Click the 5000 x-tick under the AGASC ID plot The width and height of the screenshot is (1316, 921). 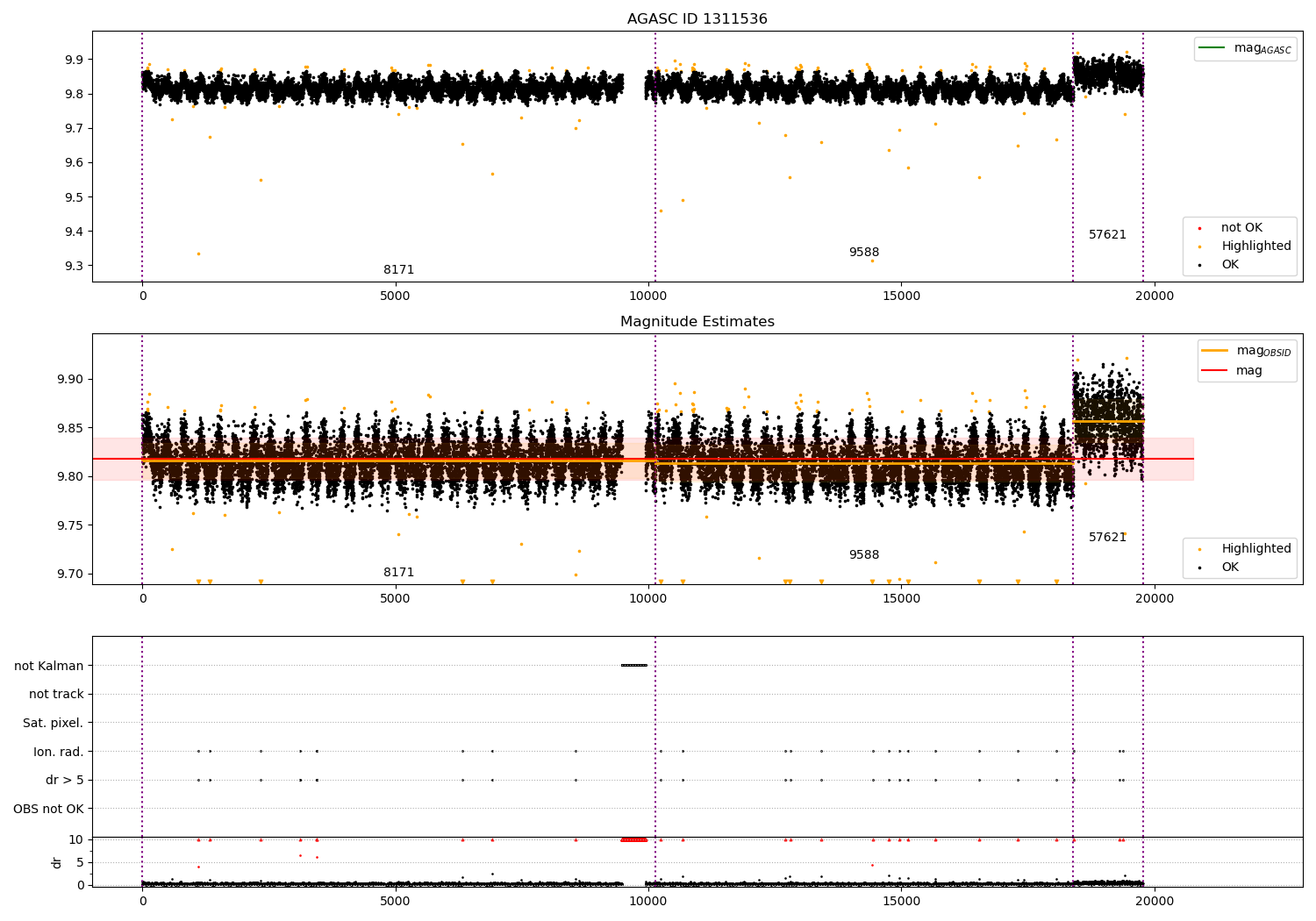pyautogui.click(x=396, y=296)
